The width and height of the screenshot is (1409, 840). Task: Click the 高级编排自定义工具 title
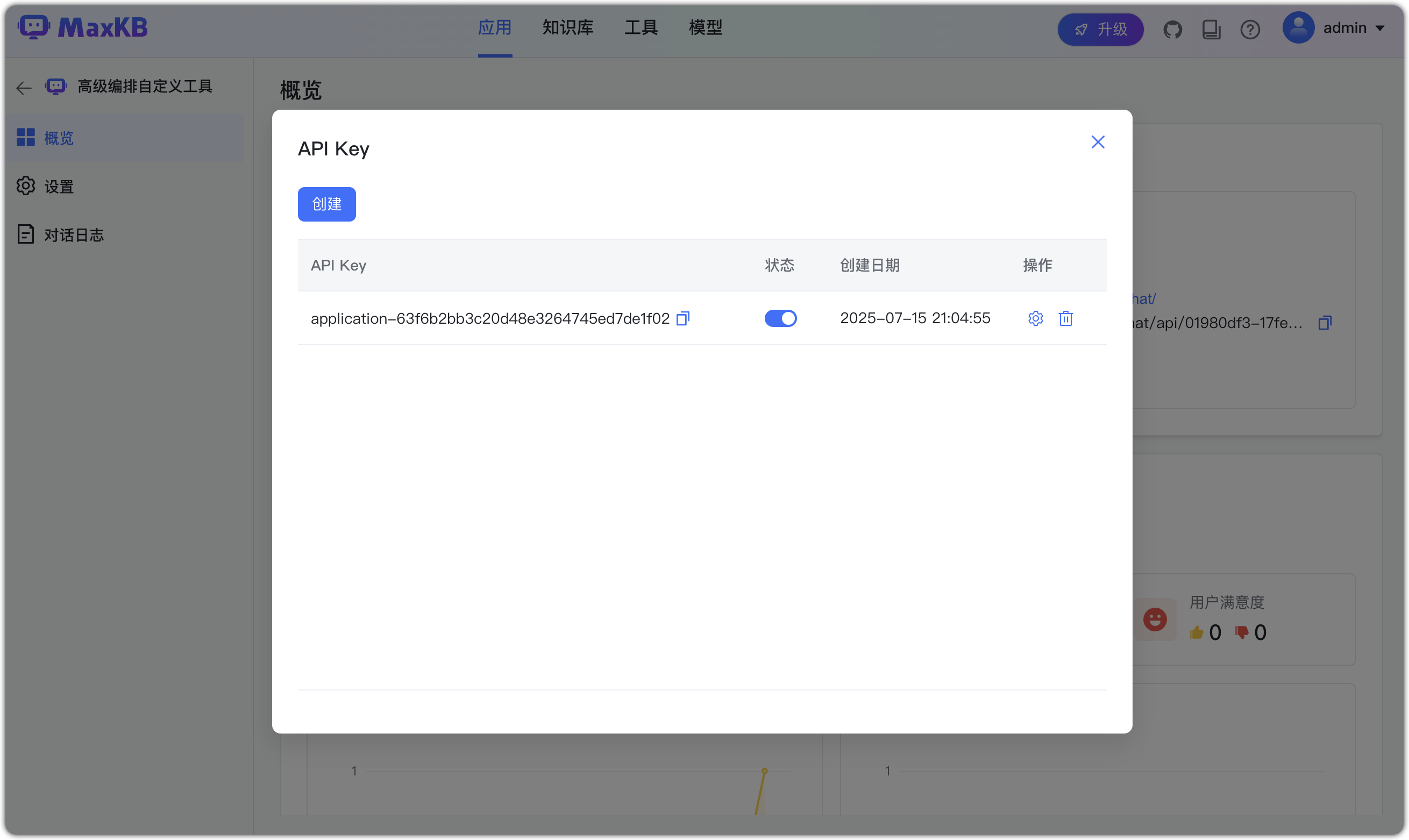(x=145, y=87)
